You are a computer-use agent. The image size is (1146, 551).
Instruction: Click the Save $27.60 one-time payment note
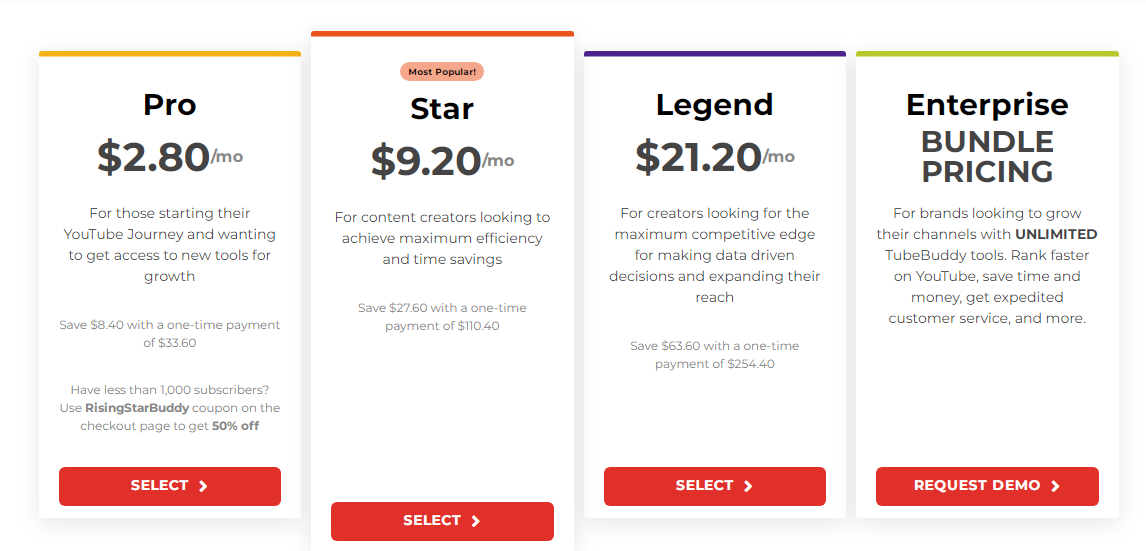pyautogui.click(x=442, y=317)
